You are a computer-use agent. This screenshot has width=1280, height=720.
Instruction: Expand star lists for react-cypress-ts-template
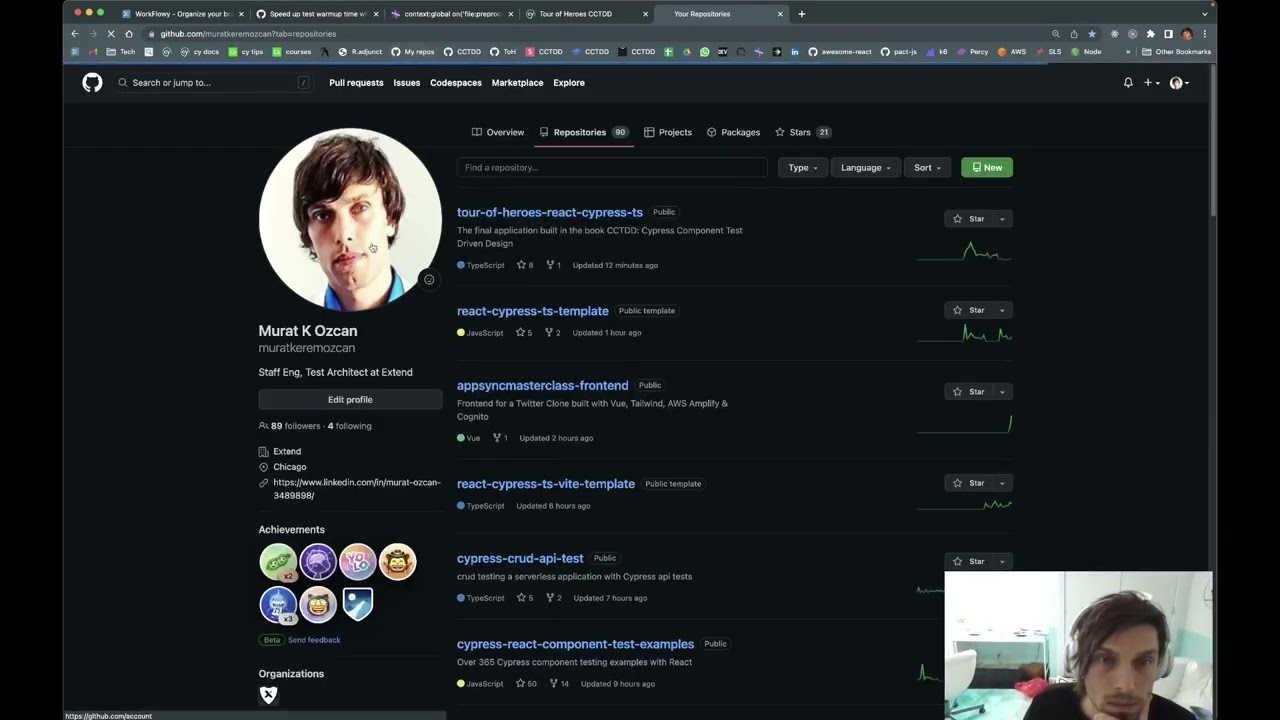point(1002,310)
